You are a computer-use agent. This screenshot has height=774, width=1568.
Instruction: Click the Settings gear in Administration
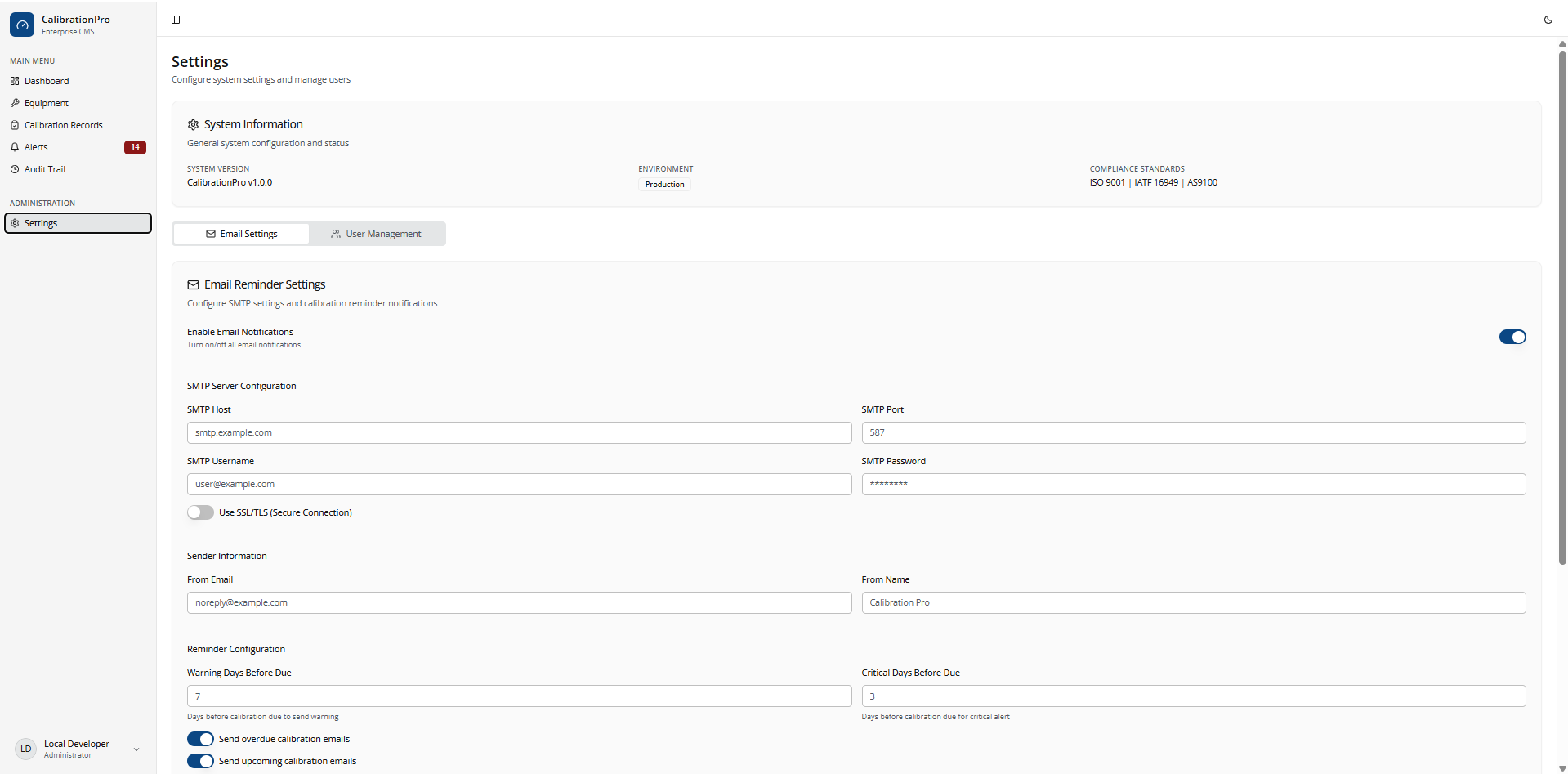tap(41, 222)
